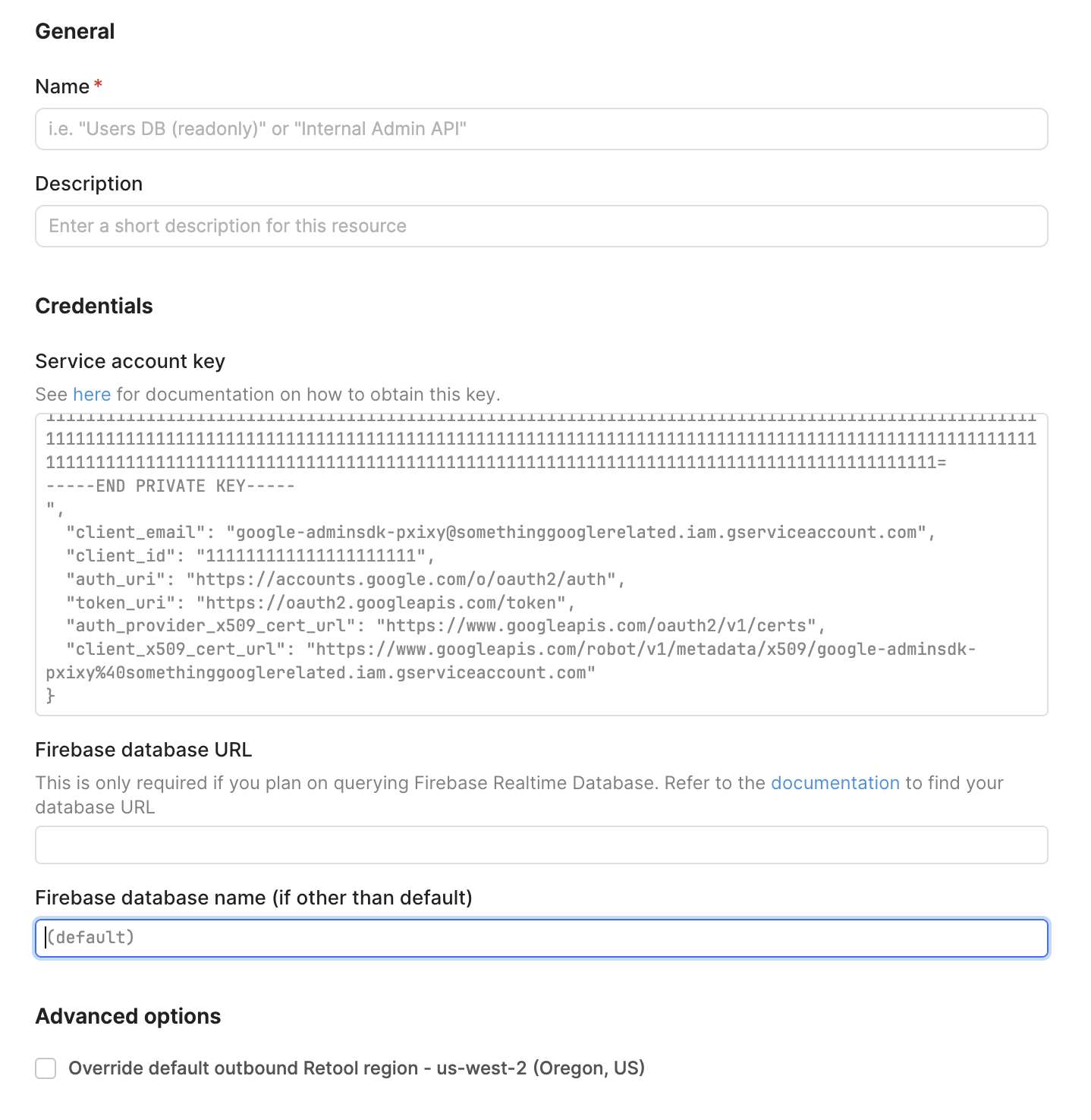Click the client_id line in key JSON
1091x1120 pixels.
(250, 556)
